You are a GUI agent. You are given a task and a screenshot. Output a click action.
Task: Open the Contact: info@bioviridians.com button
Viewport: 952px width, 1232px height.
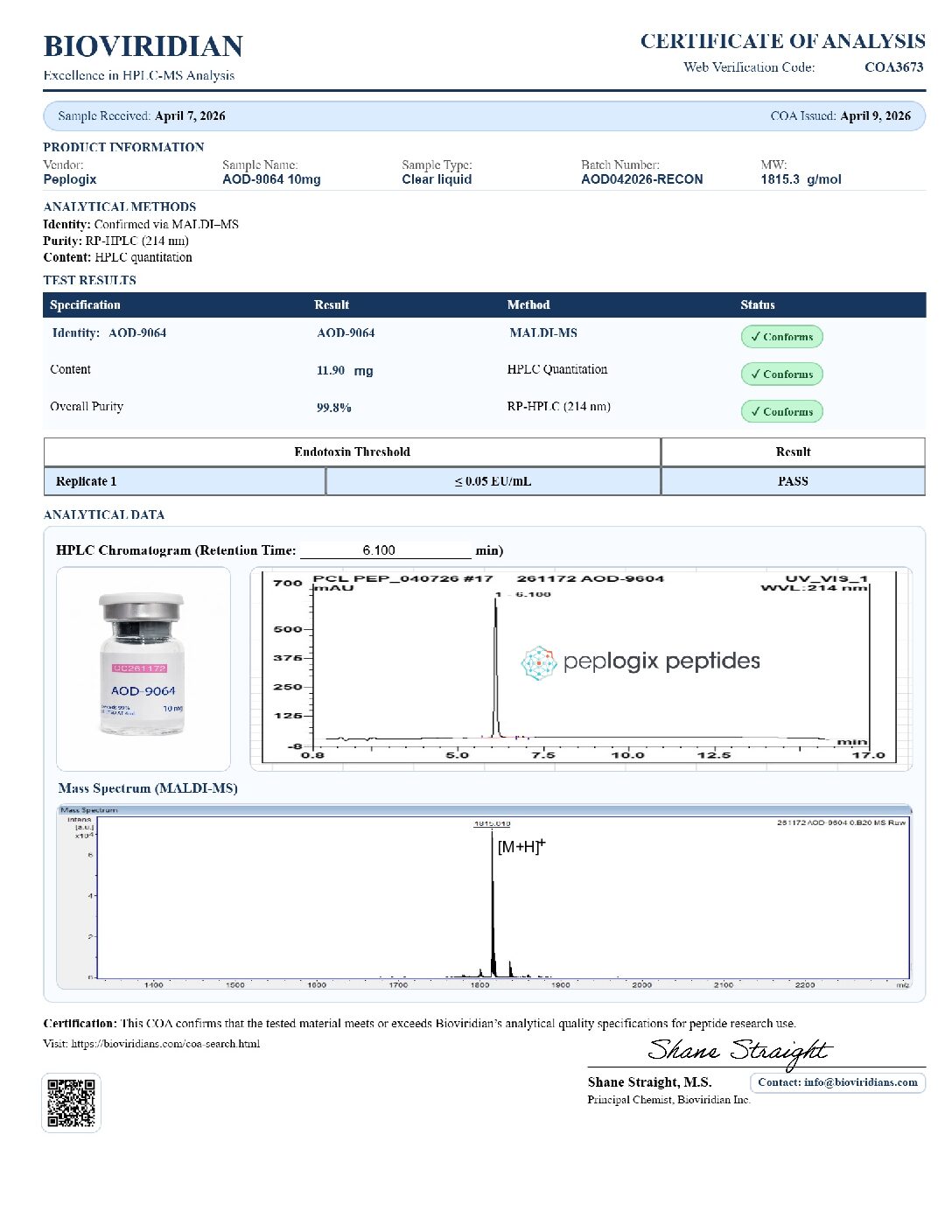coord(837,1082)
